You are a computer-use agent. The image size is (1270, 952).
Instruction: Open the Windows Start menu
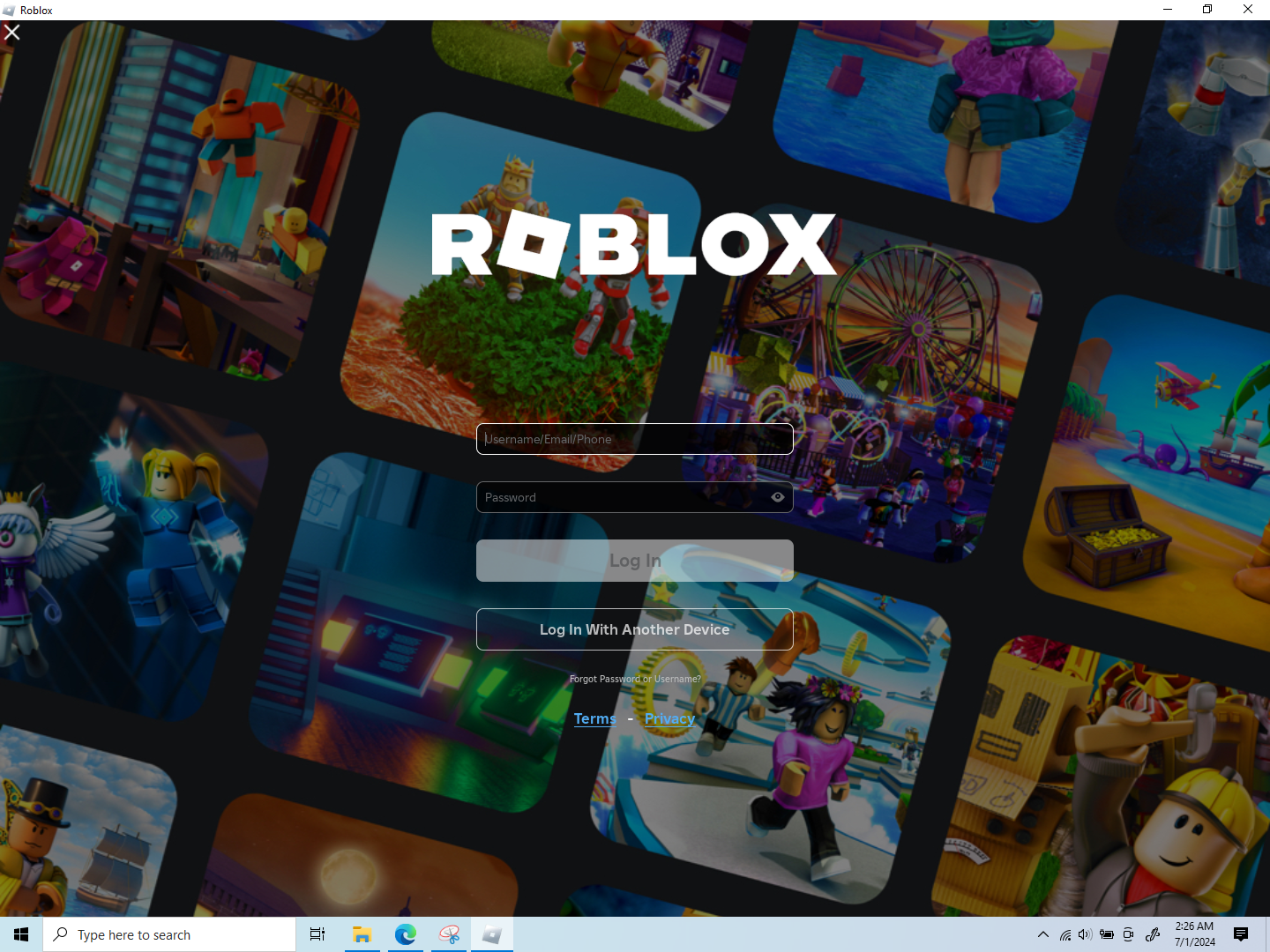tap(21, 934)
